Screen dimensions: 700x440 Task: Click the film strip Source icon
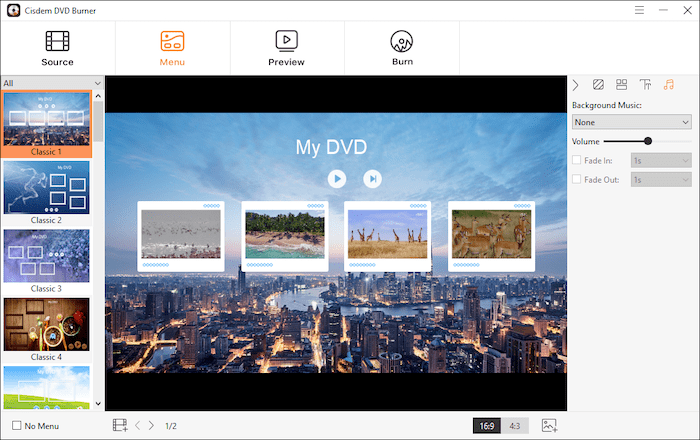click(x=58, y=41)
